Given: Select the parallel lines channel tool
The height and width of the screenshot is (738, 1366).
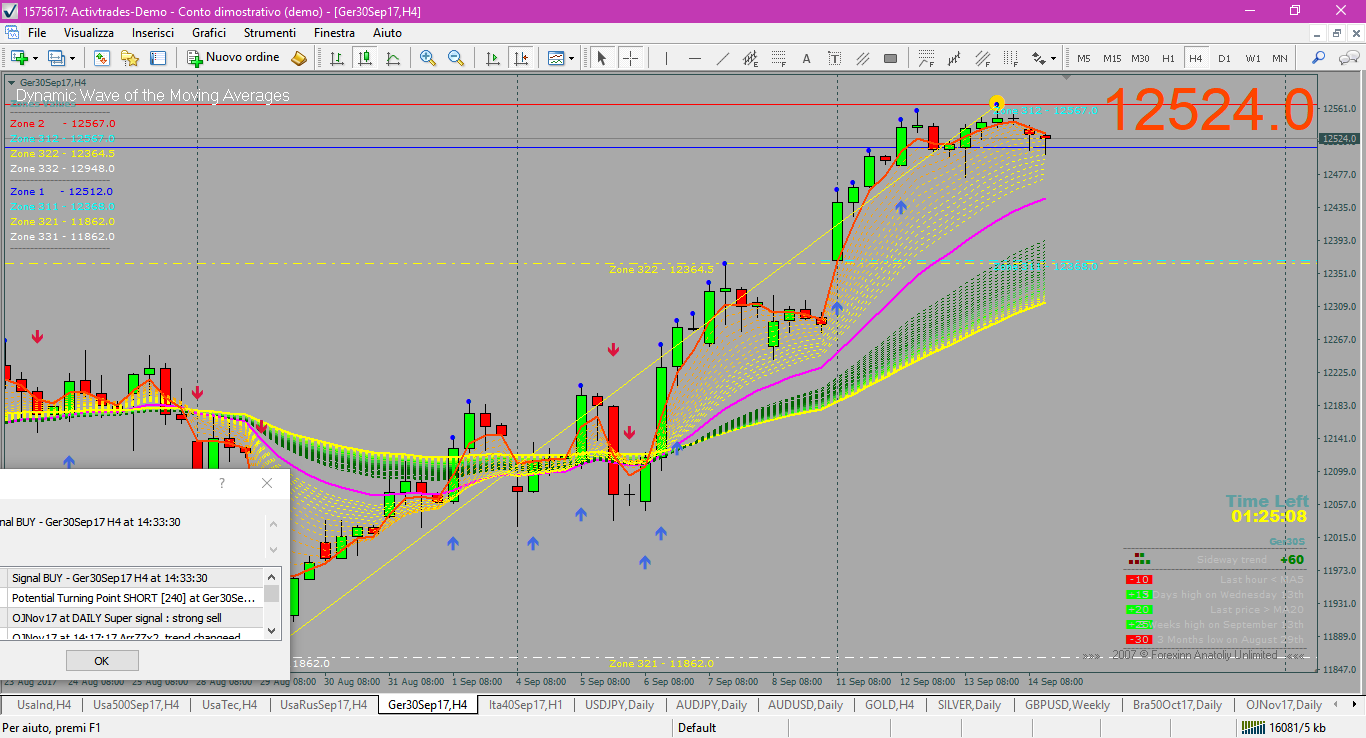Looking at the screenshot, I should pos(862,58).
